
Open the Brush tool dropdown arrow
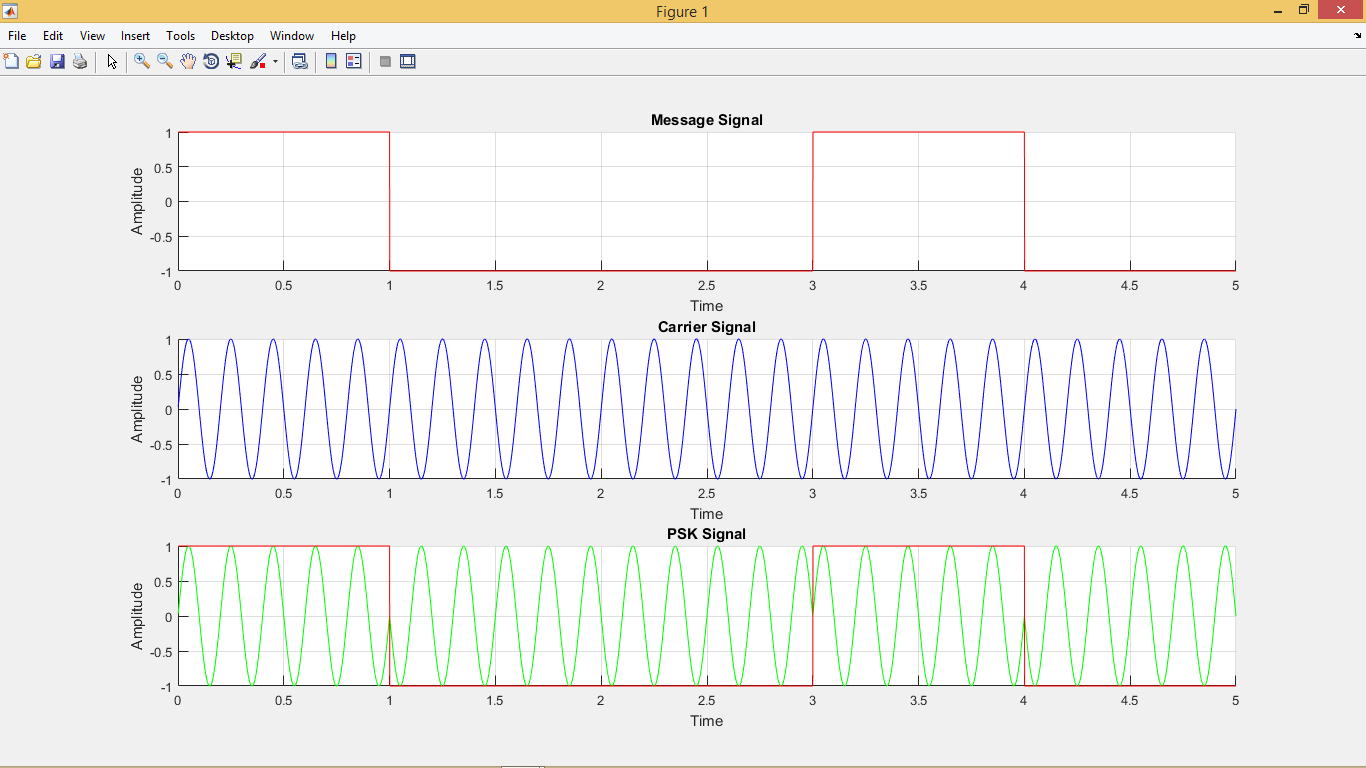click(275, 61)
